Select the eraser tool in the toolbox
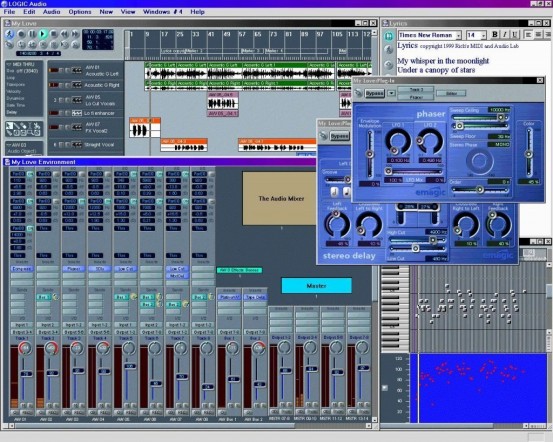This screenshot has height=442, width=553. click(x=23, y=126)
